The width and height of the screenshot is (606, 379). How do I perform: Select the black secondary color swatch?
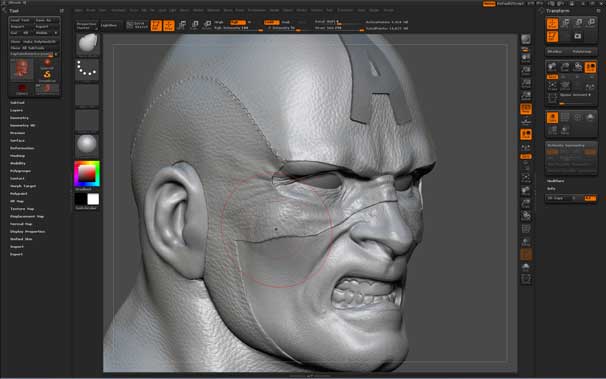(80, 199)
